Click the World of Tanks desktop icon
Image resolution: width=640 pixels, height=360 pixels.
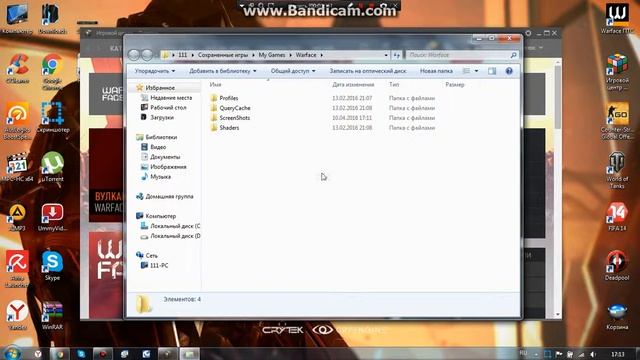tap(617, 171)
